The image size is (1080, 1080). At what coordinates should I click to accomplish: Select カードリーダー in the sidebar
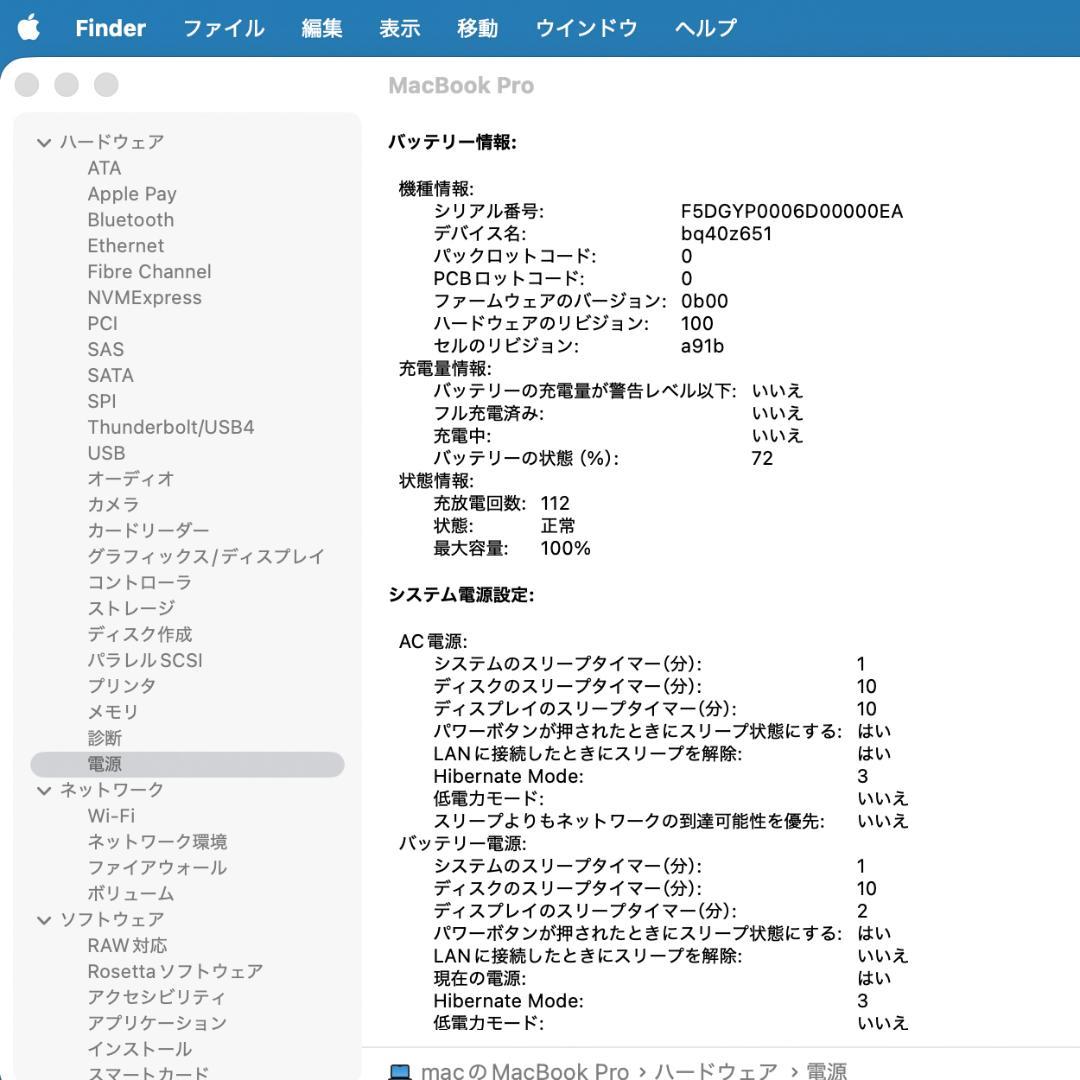point(148,530)
